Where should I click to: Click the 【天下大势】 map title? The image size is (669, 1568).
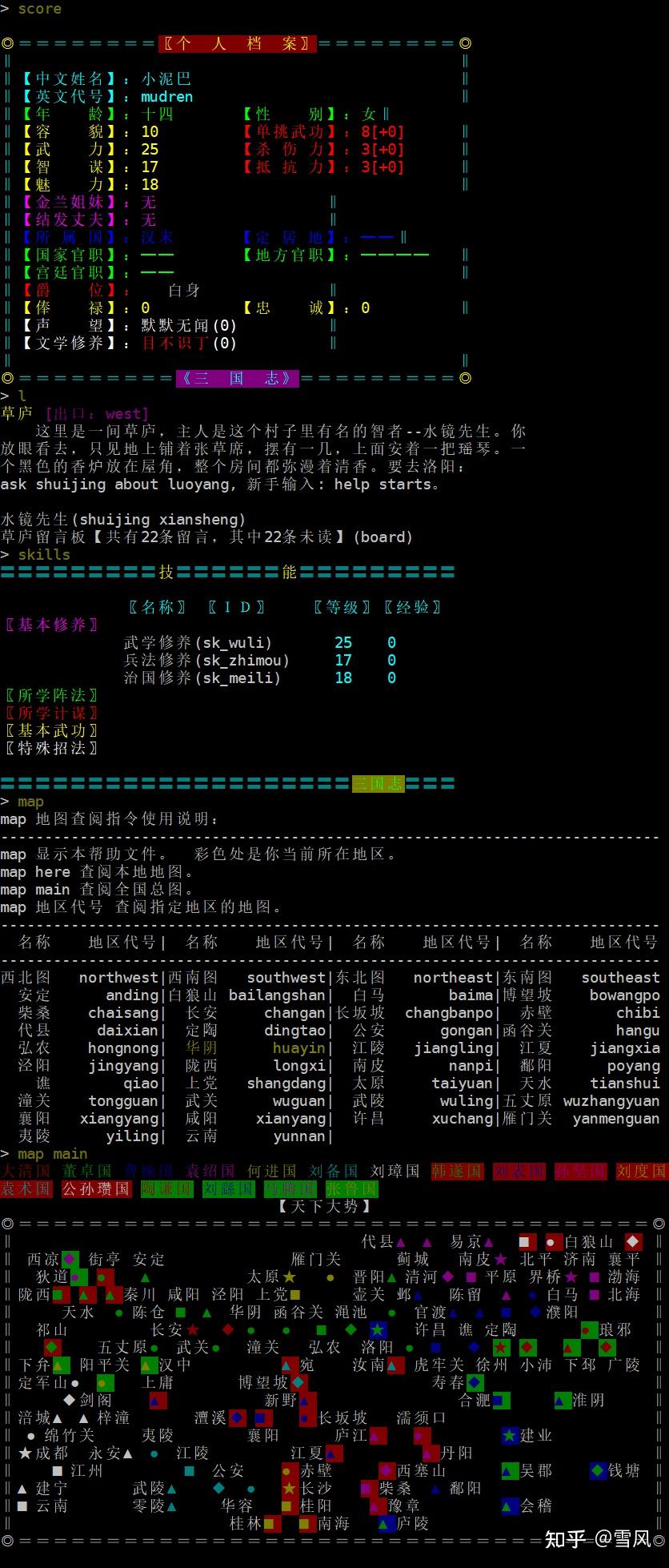click(325, 1206)
